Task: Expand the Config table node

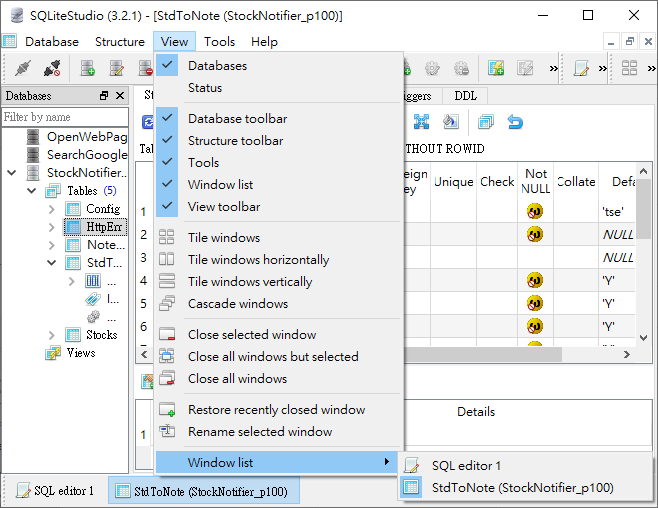Action: point(52,209)
